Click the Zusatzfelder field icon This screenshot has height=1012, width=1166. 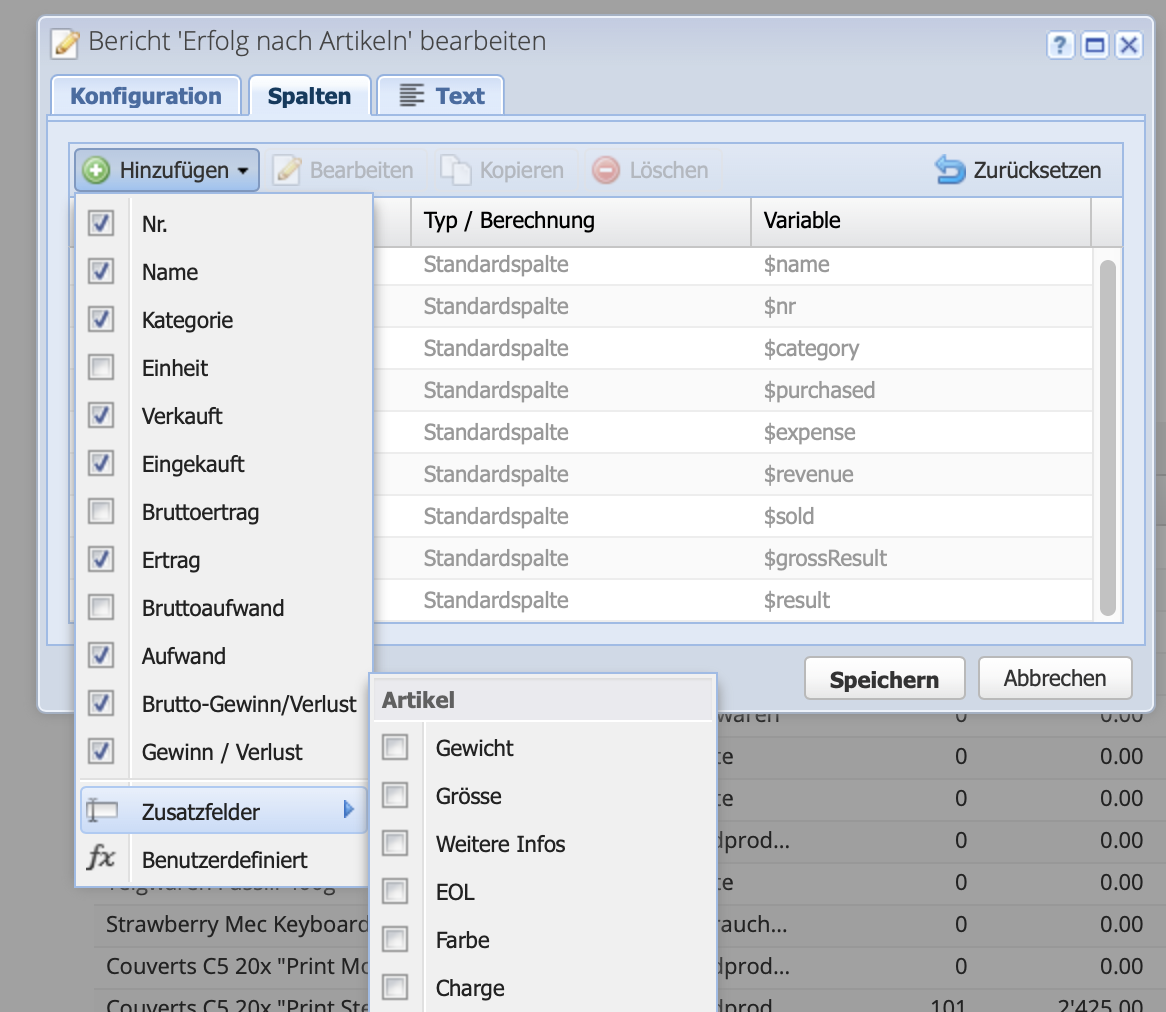[101, 810]
